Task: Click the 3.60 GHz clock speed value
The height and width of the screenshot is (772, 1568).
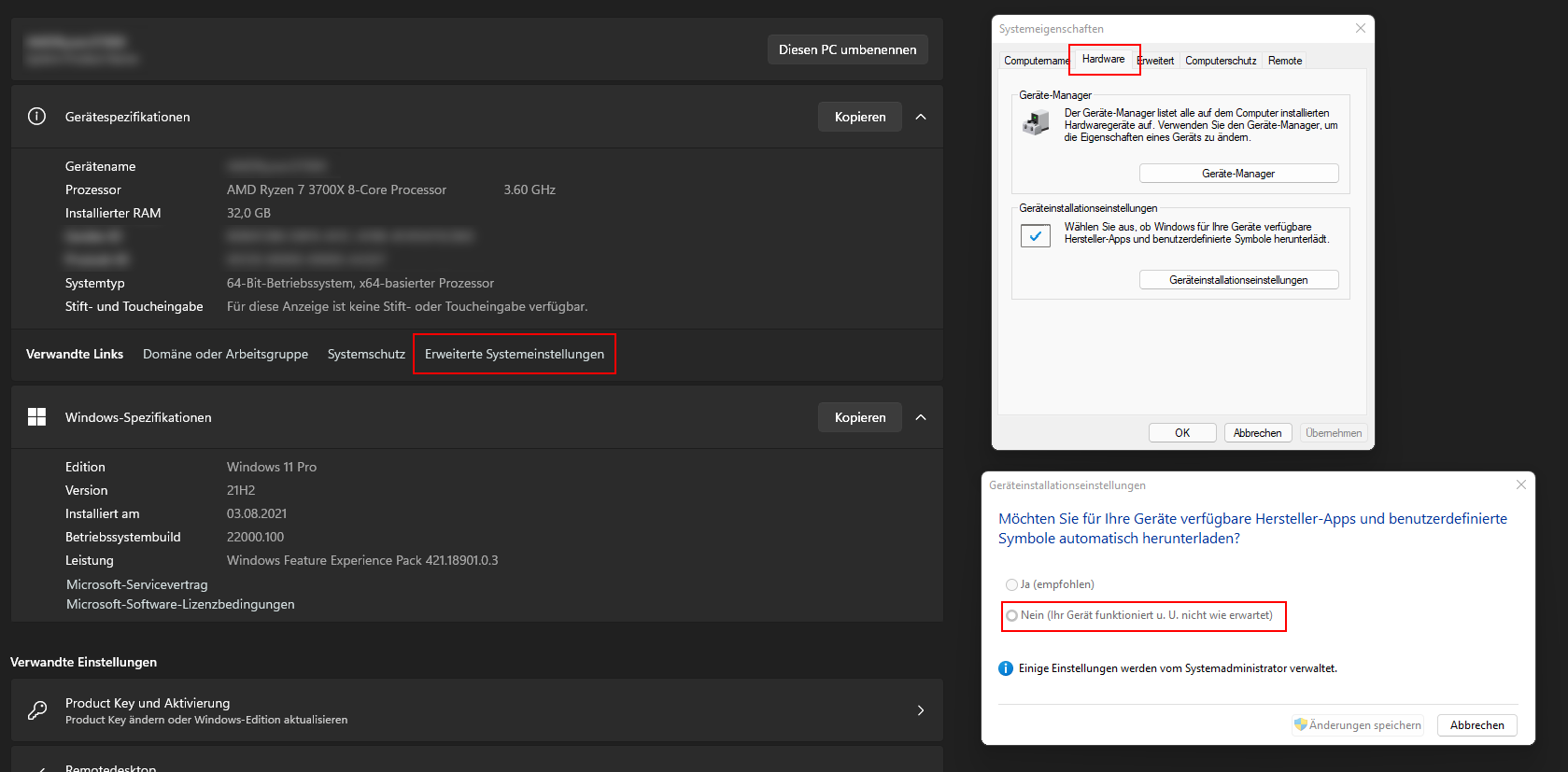Action: click(x=530, y=189)
